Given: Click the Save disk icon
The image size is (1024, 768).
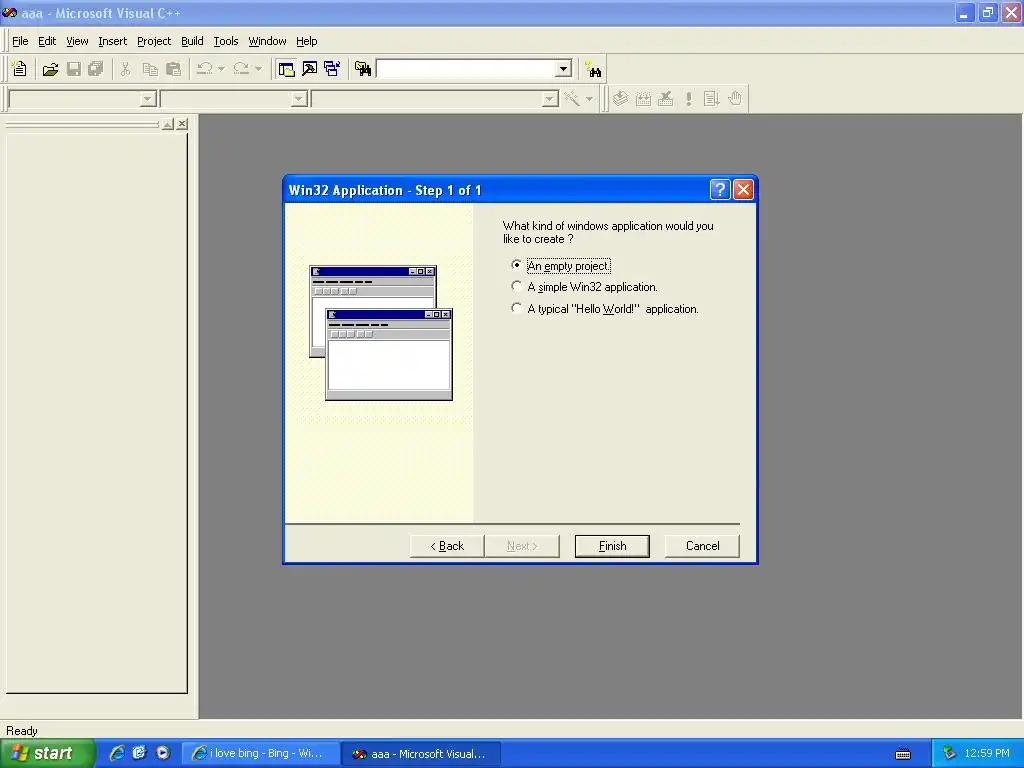Looking at the screenshot, I should 74,69.
